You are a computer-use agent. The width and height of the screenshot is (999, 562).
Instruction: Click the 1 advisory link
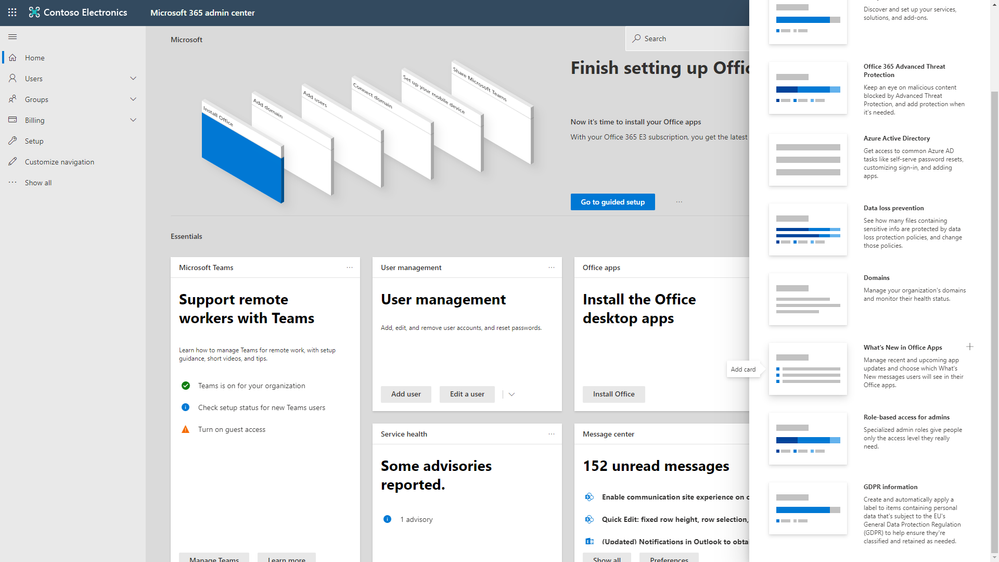416,519
